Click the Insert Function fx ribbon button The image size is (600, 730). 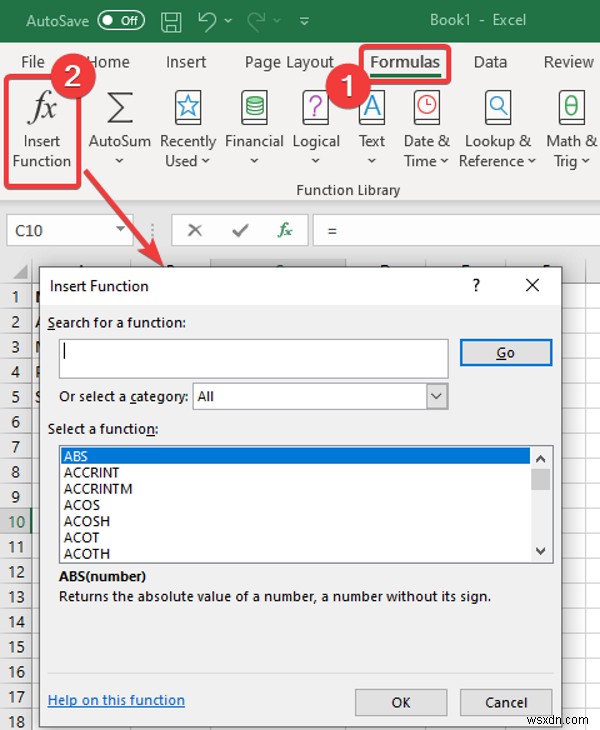tap(42, 130)
